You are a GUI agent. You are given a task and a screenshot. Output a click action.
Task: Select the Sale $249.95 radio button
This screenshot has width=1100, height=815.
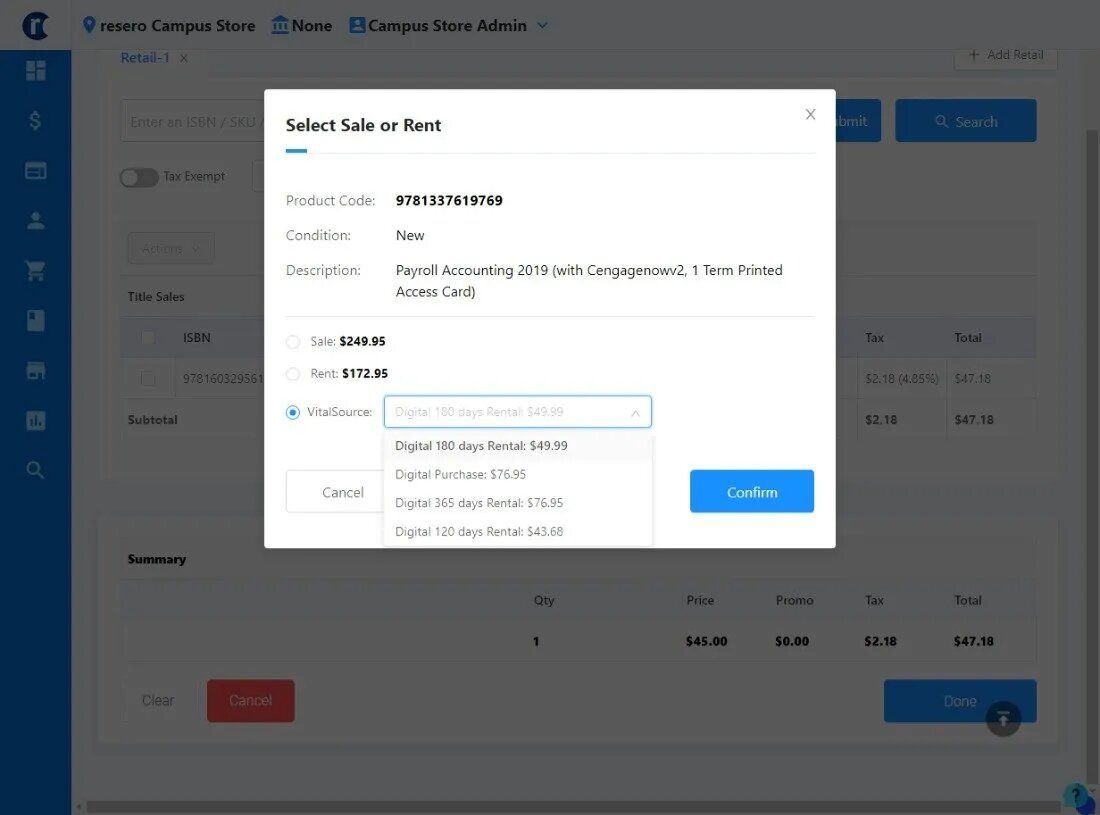(x=293, y=341)
